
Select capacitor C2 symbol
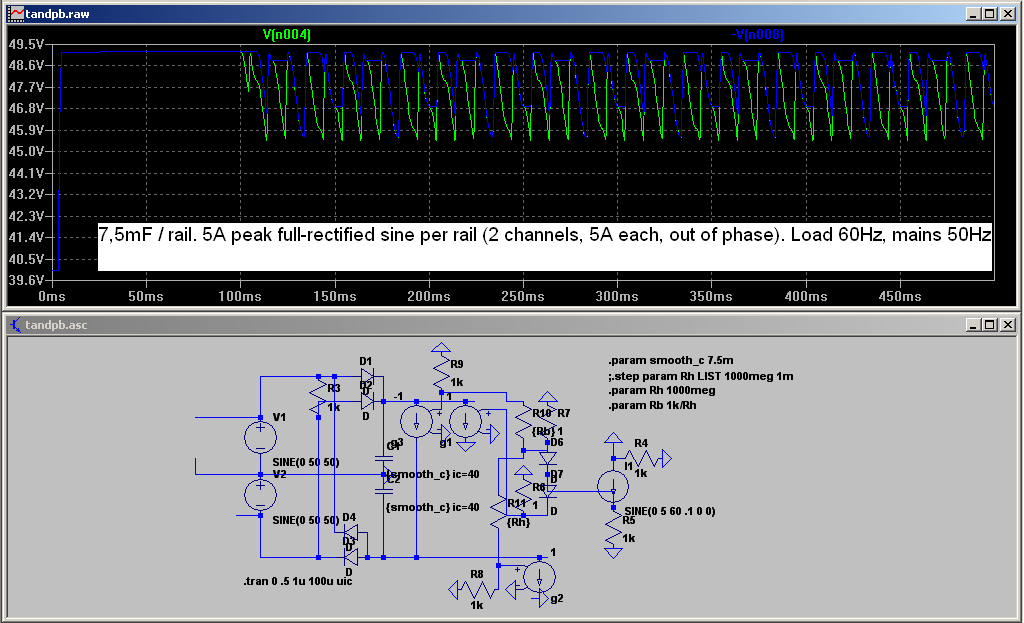[383, 490]
